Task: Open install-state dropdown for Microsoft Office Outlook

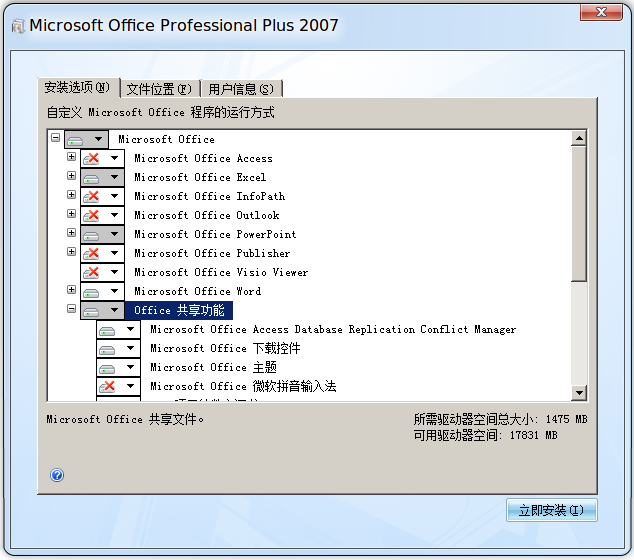Action: point(103,216)
